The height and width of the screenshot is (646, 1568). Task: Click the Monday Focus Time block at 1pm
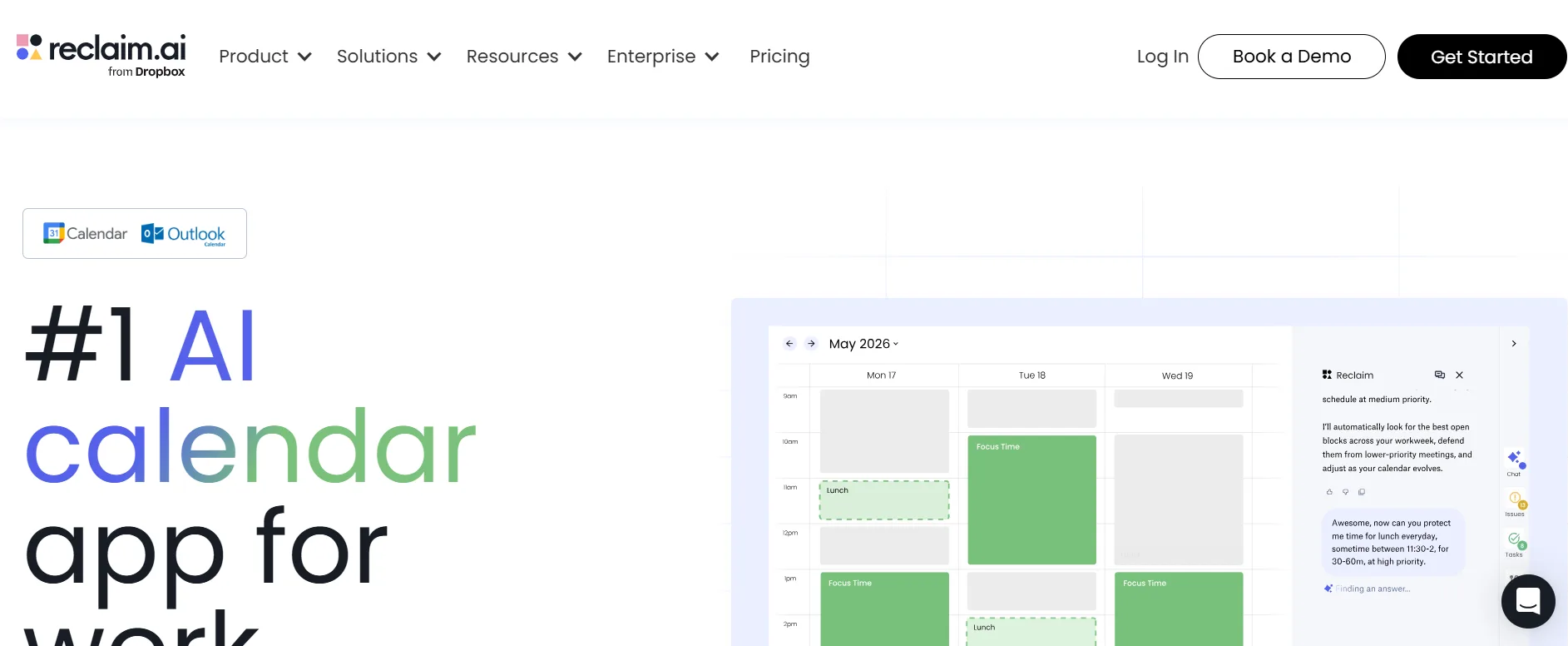coord(884,609)
